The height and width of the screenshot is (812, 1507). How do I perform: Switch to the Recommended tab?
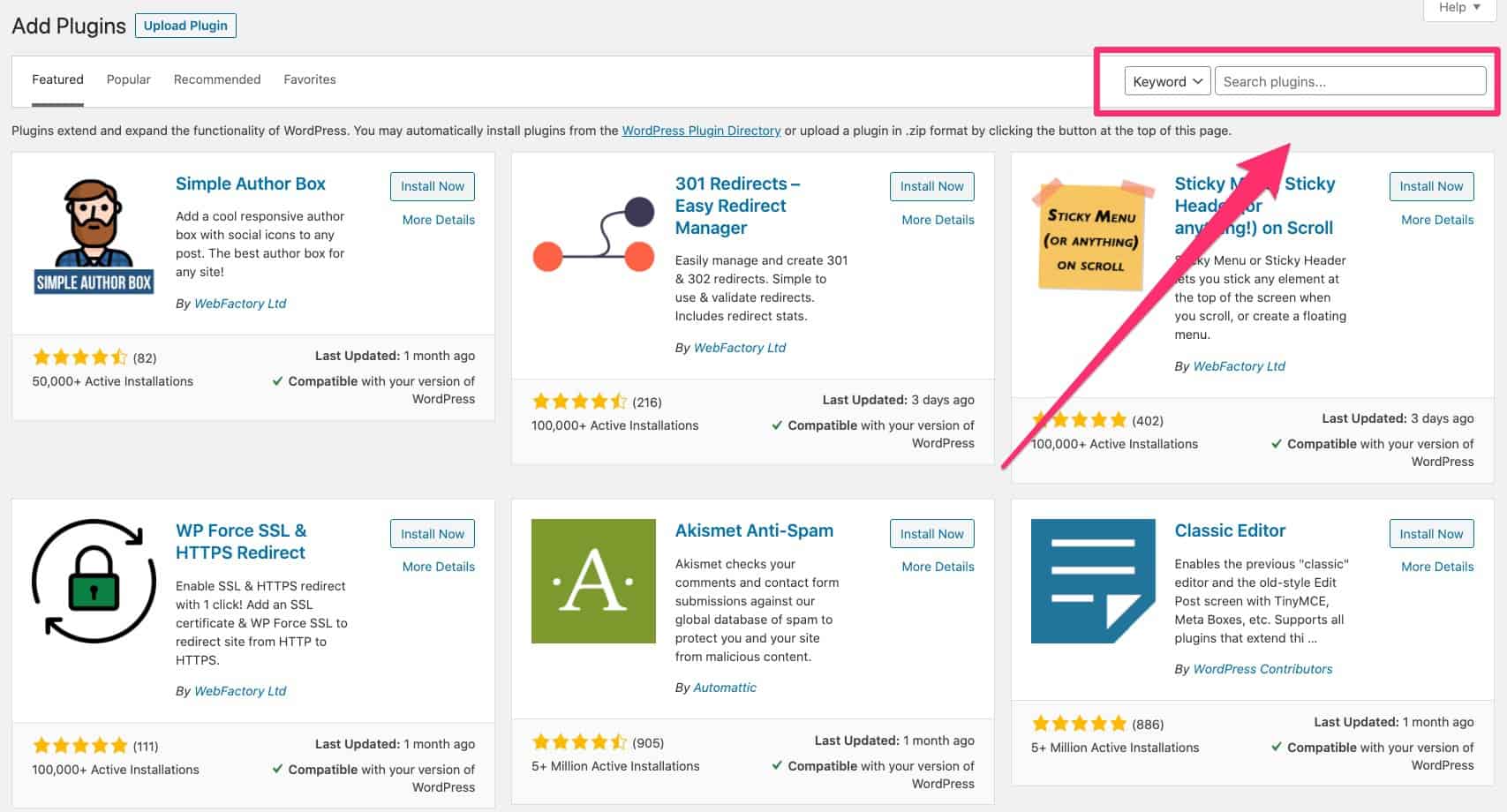[x=217, y=79]
